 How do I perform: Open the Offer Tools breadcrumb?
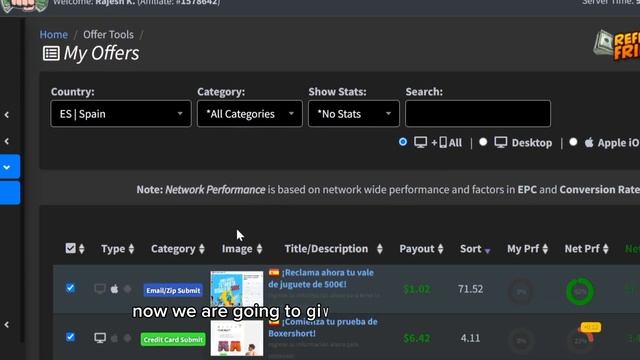point(108,35)
